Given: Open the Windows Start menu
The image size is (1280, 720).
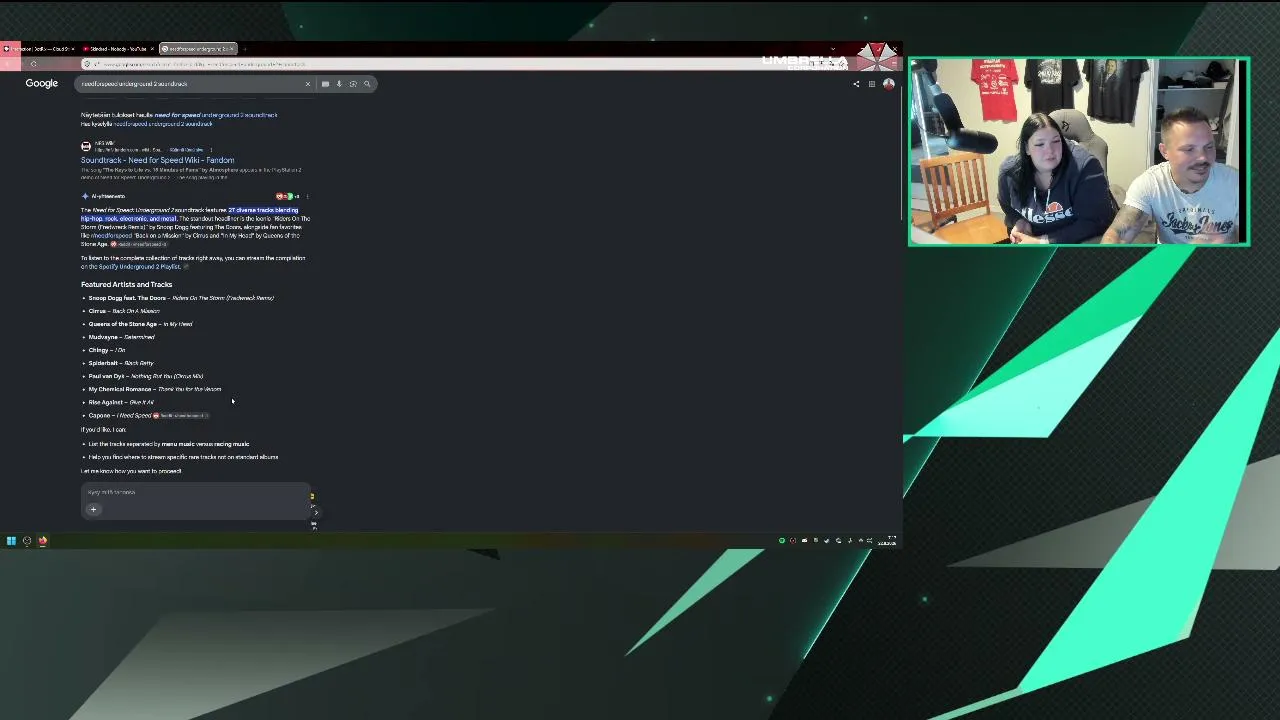Looking at the screenshot, I should [x=11, y=541].
